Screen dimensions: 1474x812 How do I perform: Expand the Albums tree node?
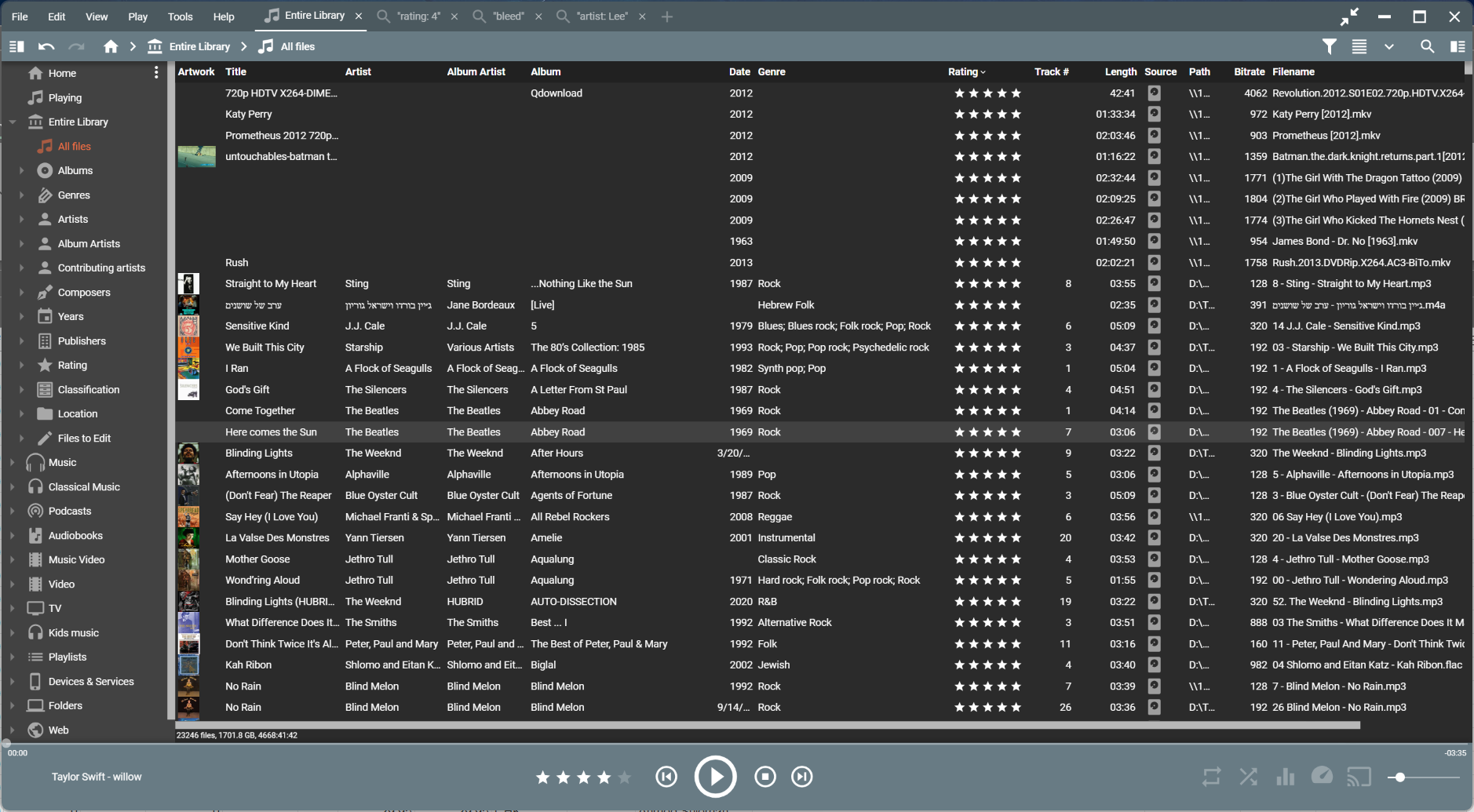tap(21, 171)
